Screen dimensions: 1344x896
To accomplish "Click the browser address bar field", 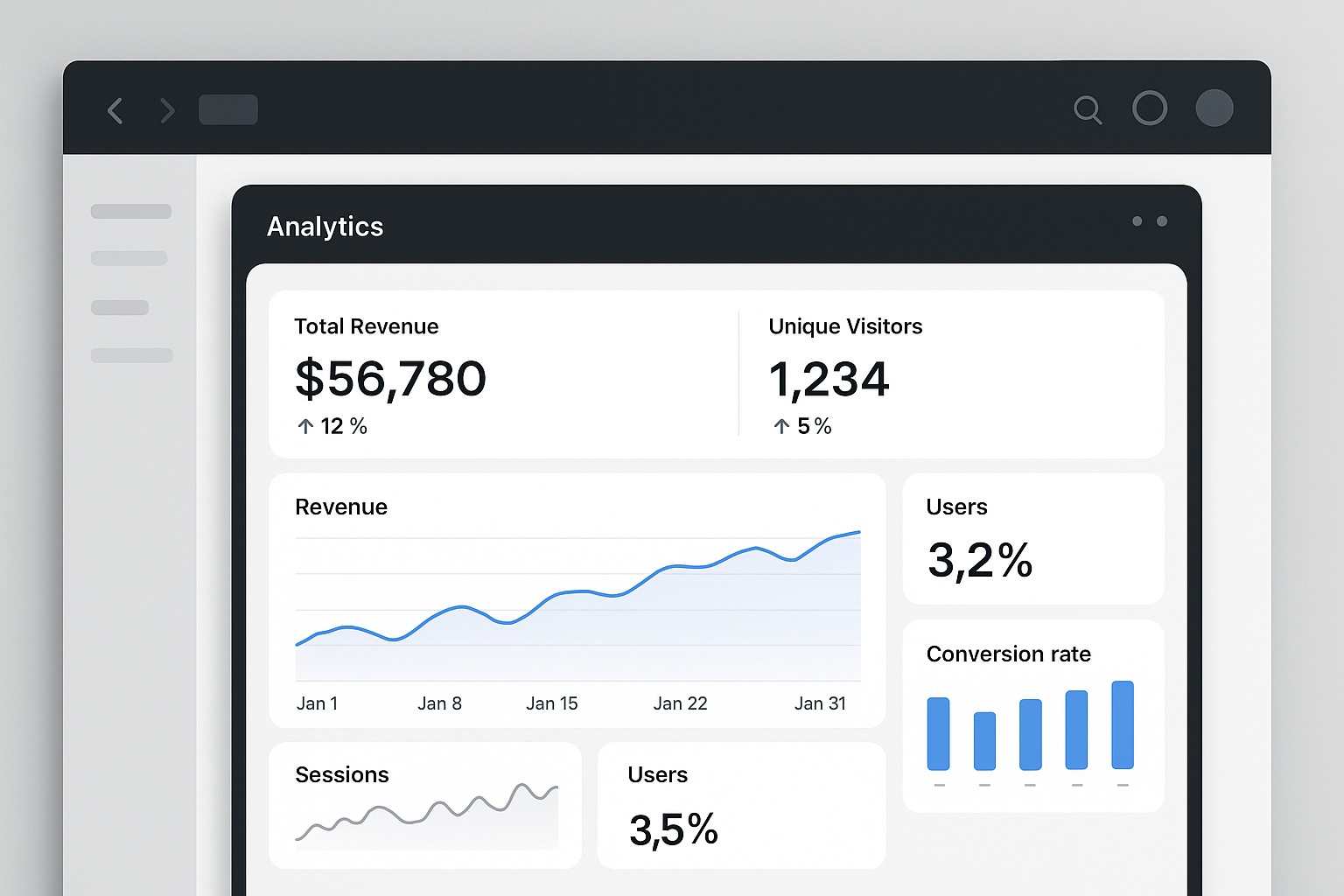I will [x=228, y=109].
